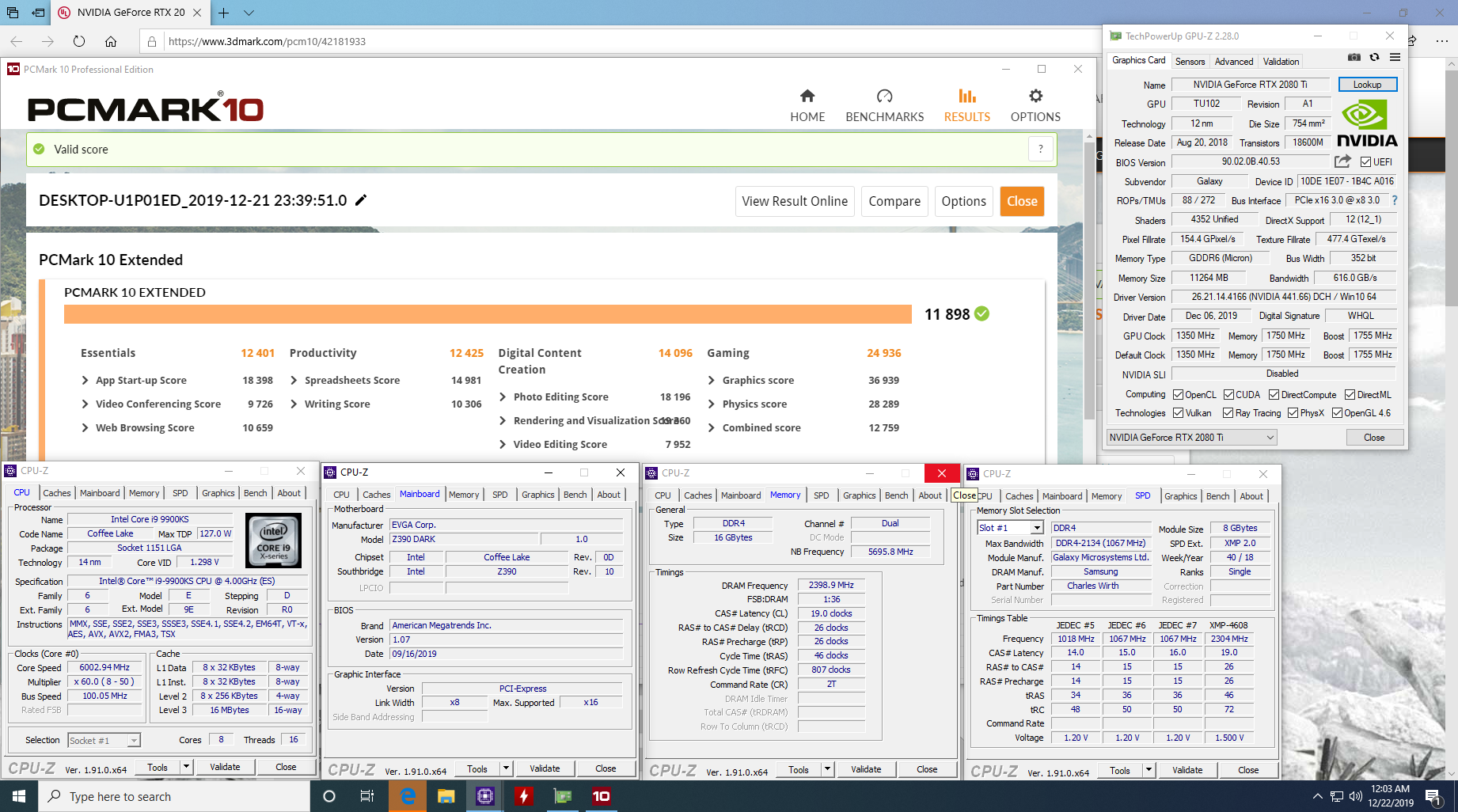
Task: Click GPU-Z refresh icon
Action: click(x=1374, y=57)
